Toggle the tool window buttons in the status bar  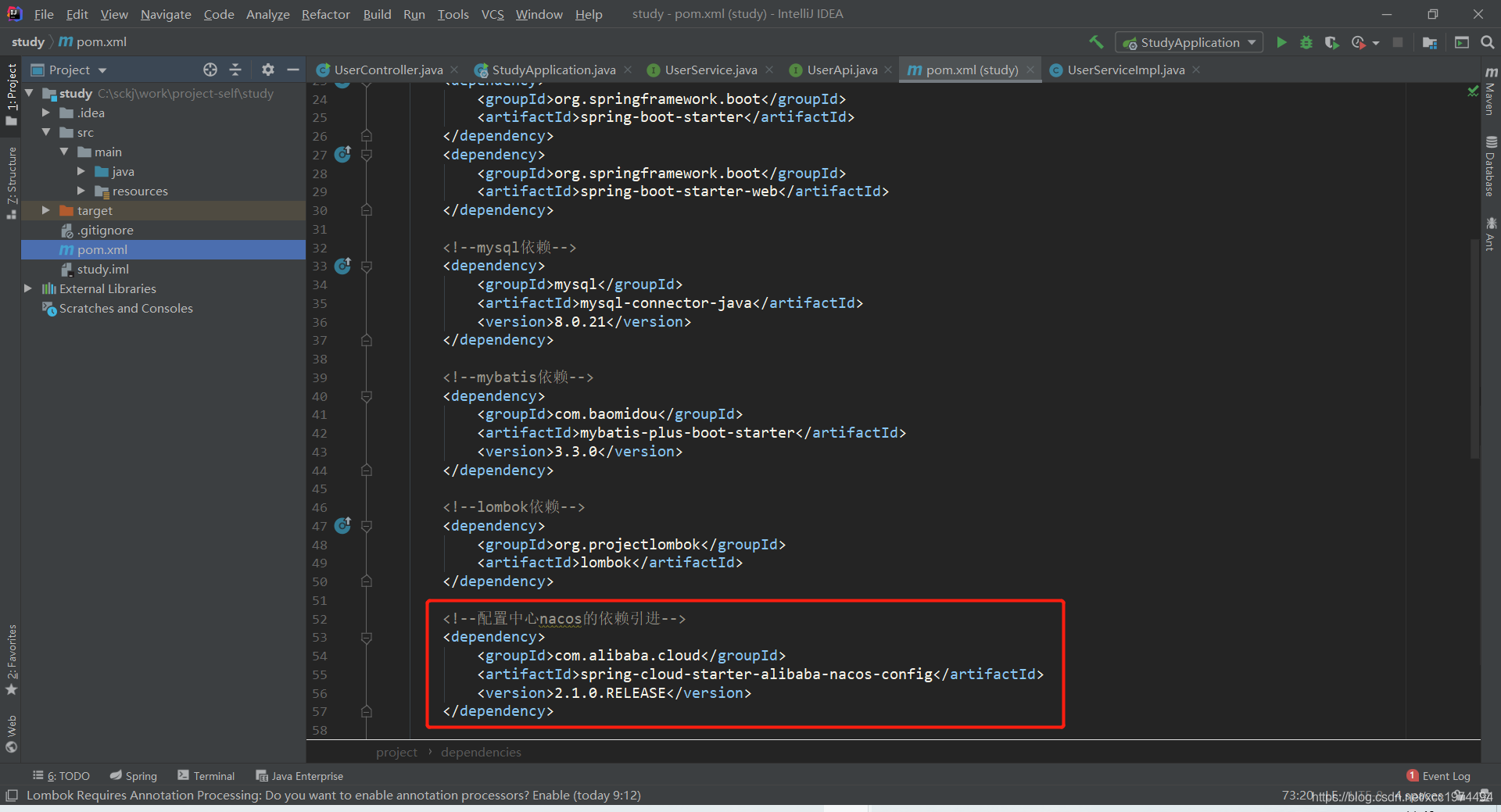(11, 796)
